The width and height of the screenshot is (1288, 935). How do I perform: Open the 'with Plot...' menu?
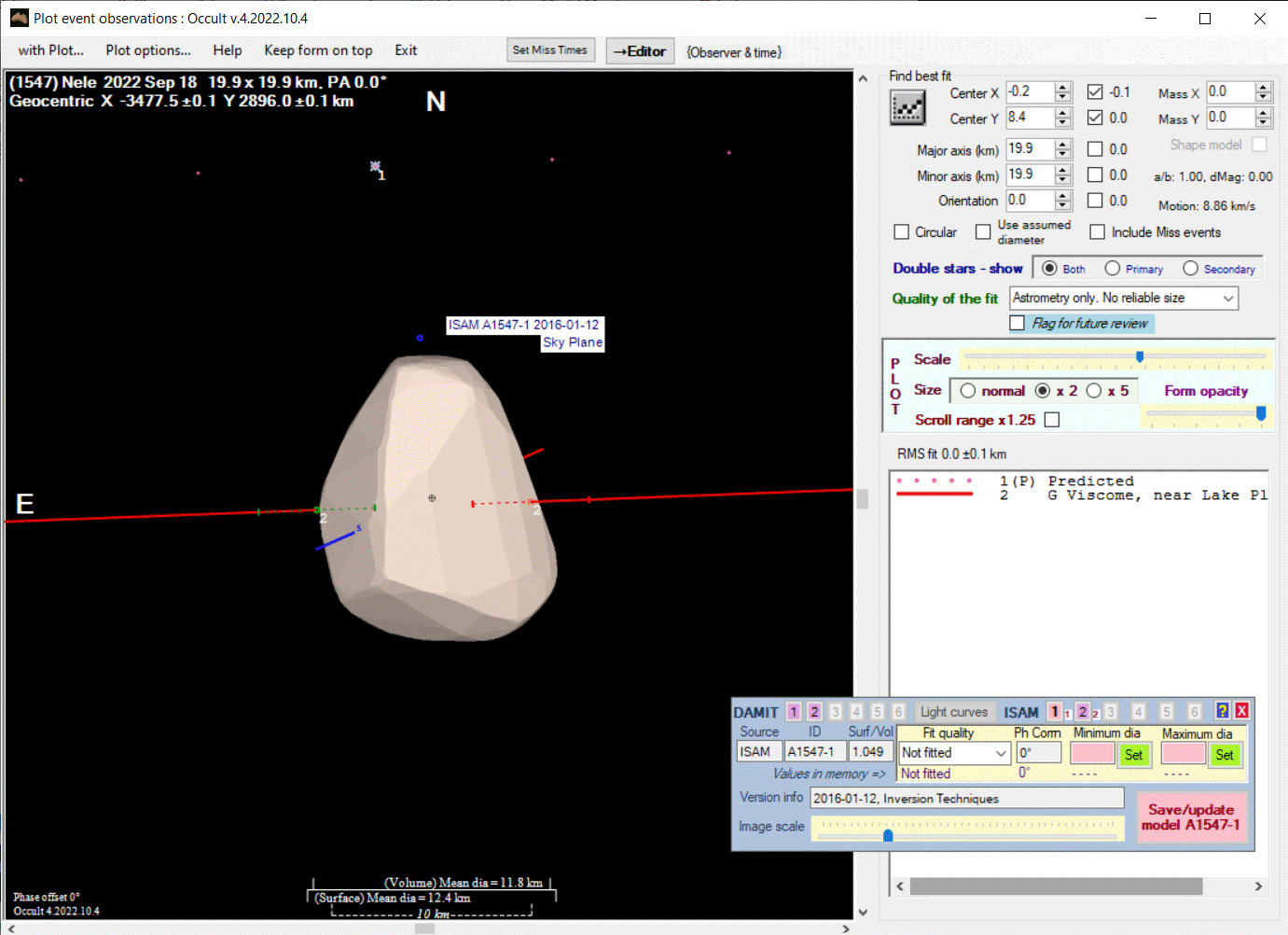point(50,50)
